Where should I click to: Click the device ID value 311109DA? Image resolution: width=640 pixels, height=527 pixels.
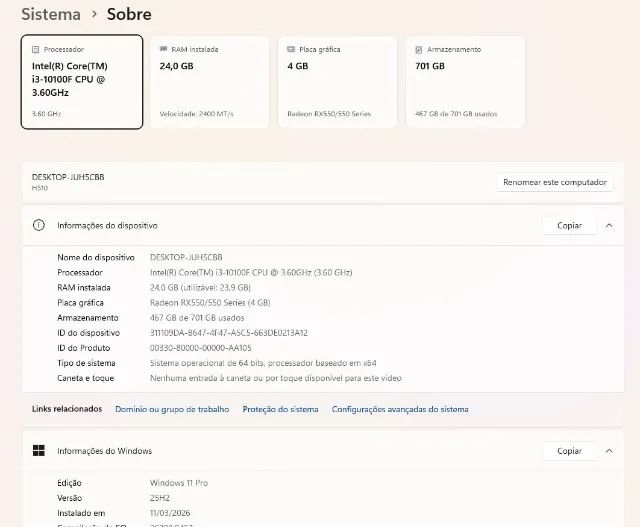click(229, 333)
